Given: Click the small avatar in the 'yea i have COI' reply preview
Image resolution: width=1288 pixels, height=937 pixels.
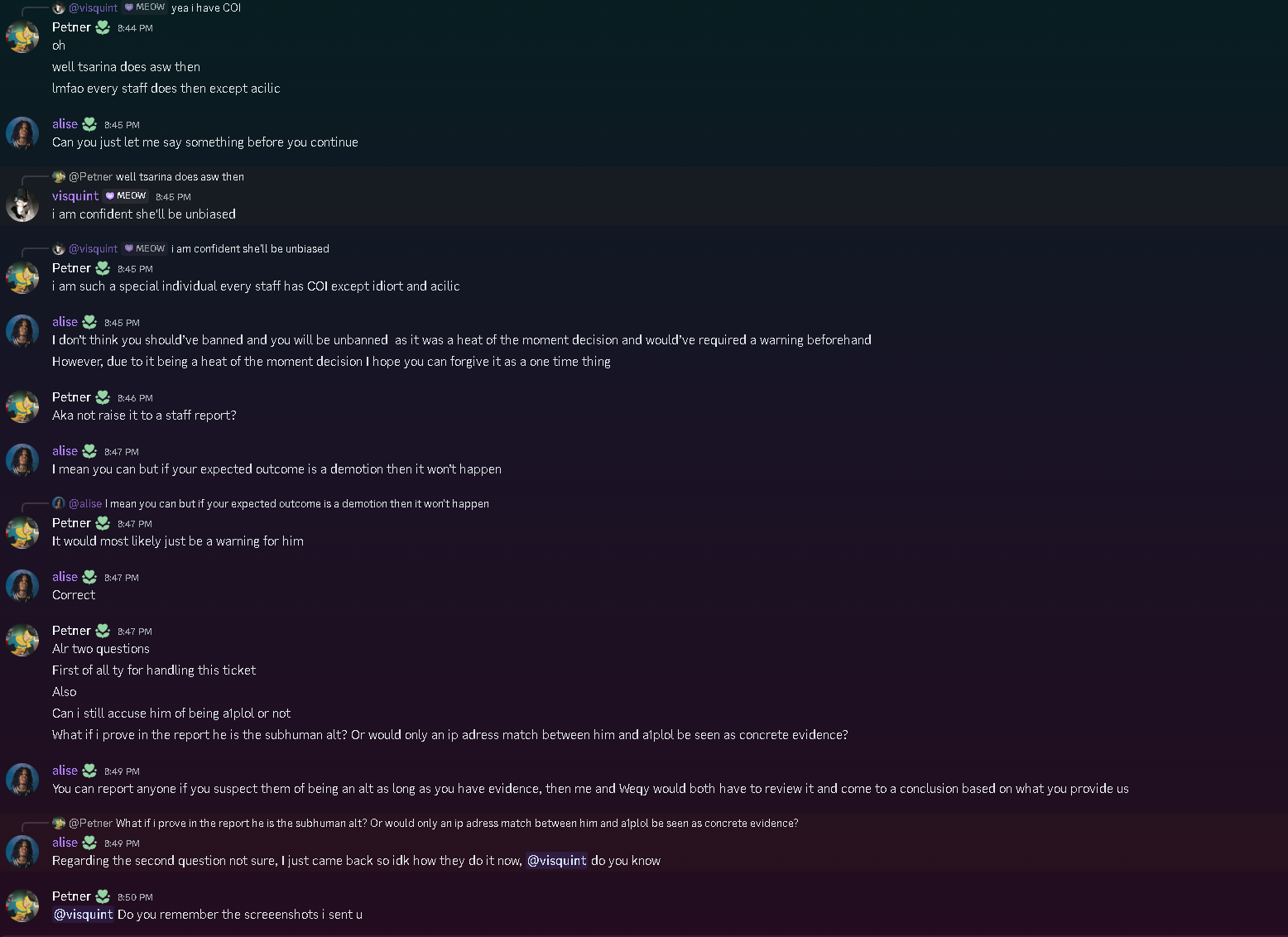Looking at the screenshot, I should click(x=59, y=7).
